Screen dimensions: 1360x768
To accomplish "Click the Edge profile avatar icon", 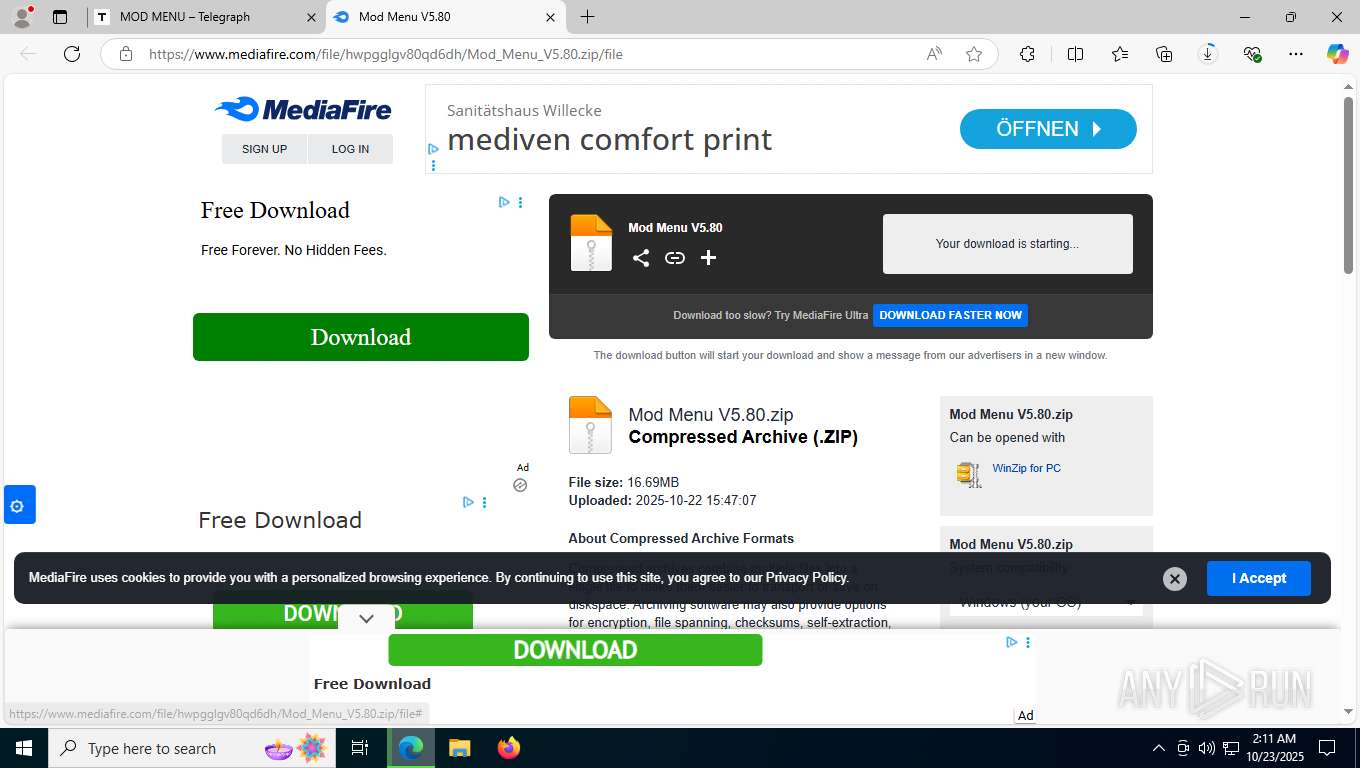I will [22, 16].
